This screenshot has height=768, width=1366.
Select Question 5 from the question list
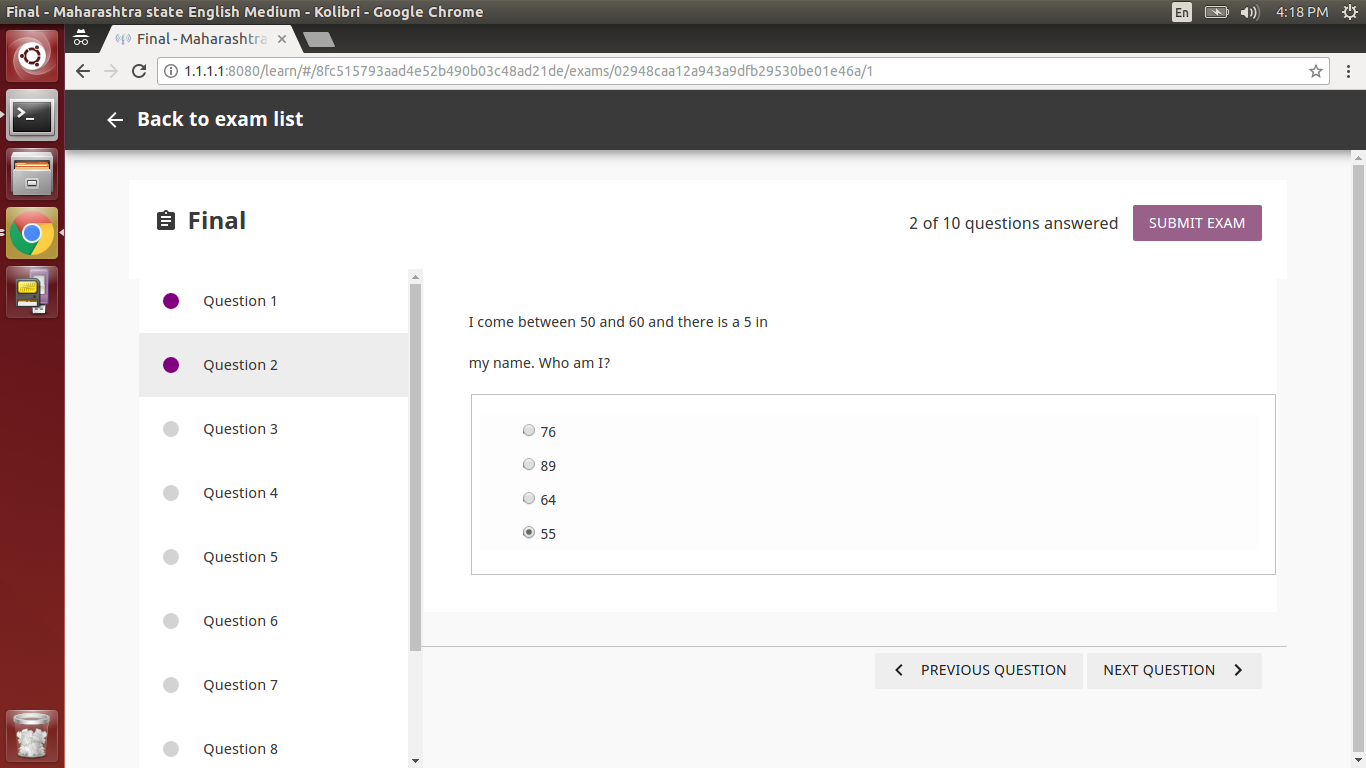pos(240,557)
